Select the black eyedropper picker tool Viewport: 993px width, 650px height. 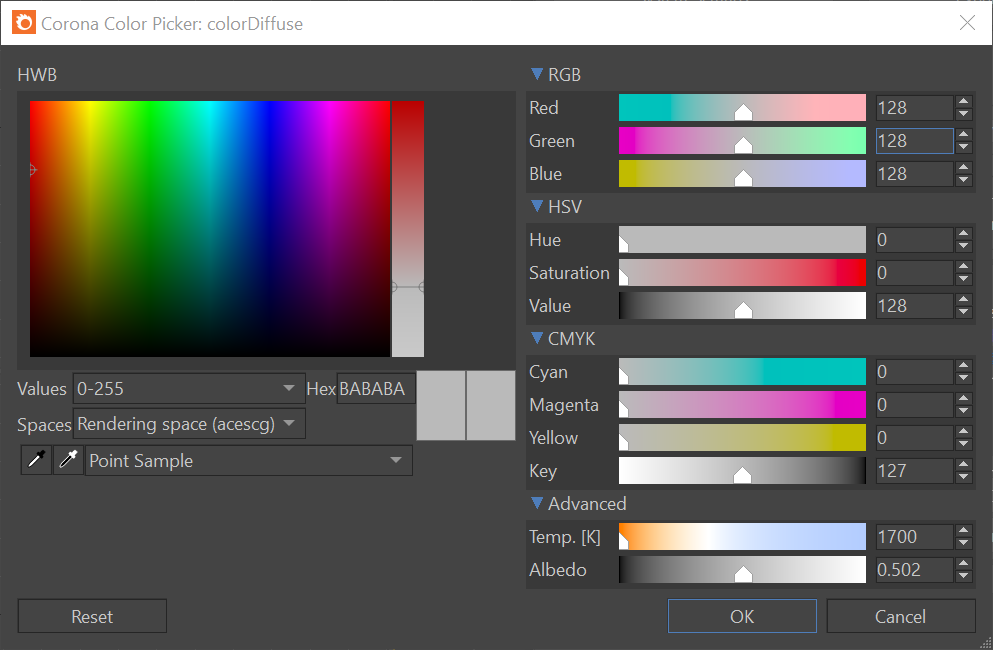36,460
